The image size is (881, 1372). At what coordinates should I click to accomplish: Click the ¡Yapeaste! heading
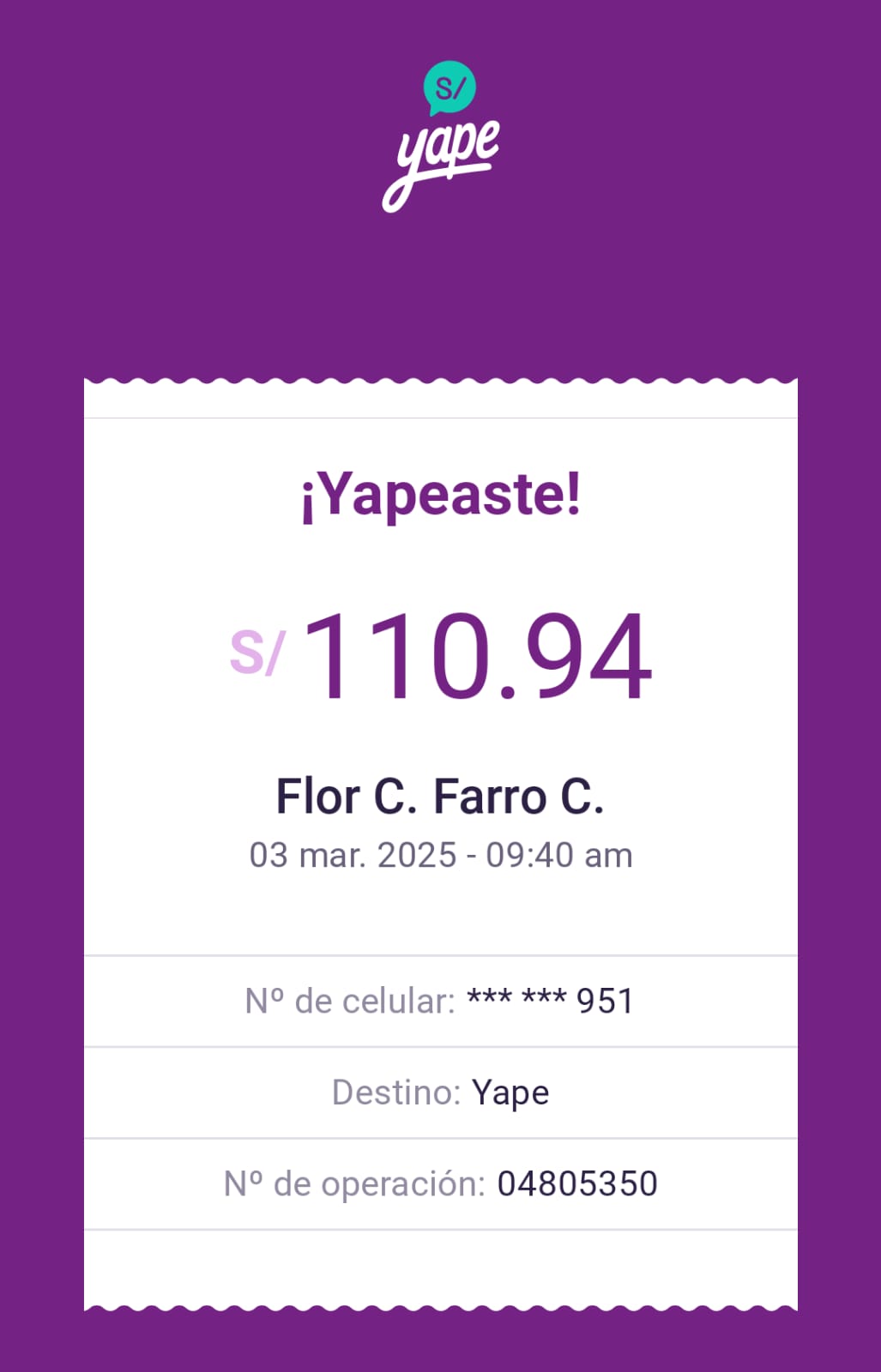(x=441, y=496)
